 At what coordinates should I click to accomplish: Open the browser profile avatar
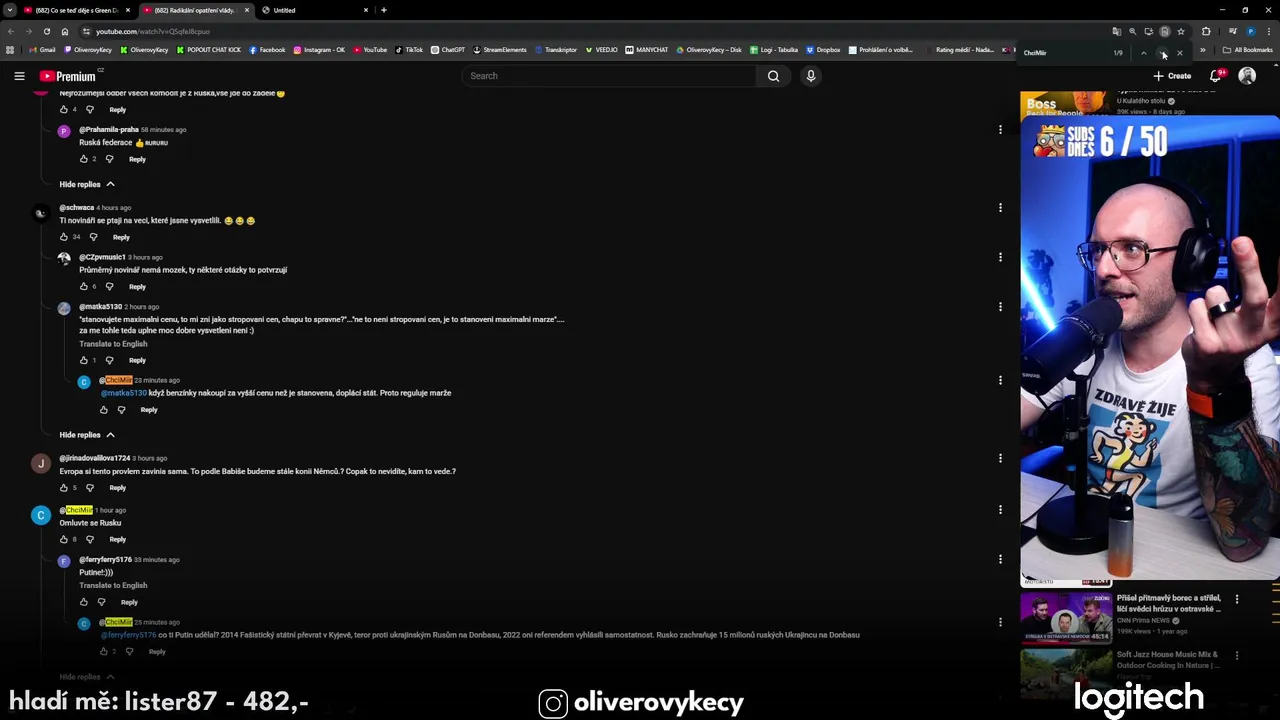[x=1251, y=31]
